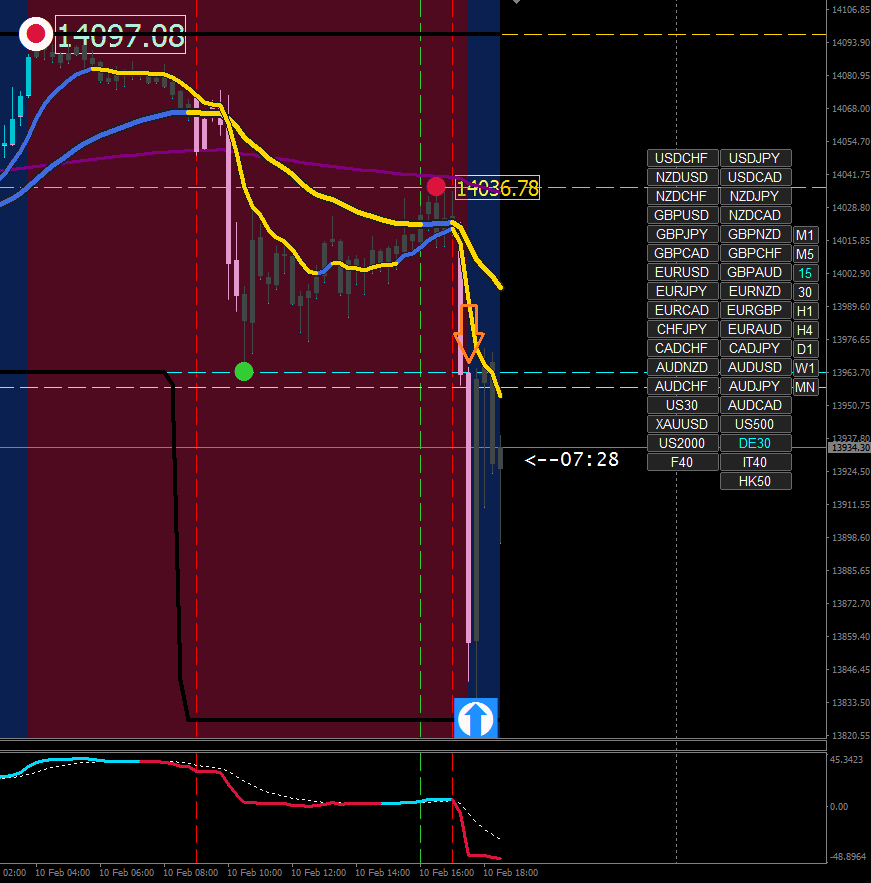871x883 pixels.
Task: Switch to daily D1 timeframe
Action: click(x=805, y=349)
